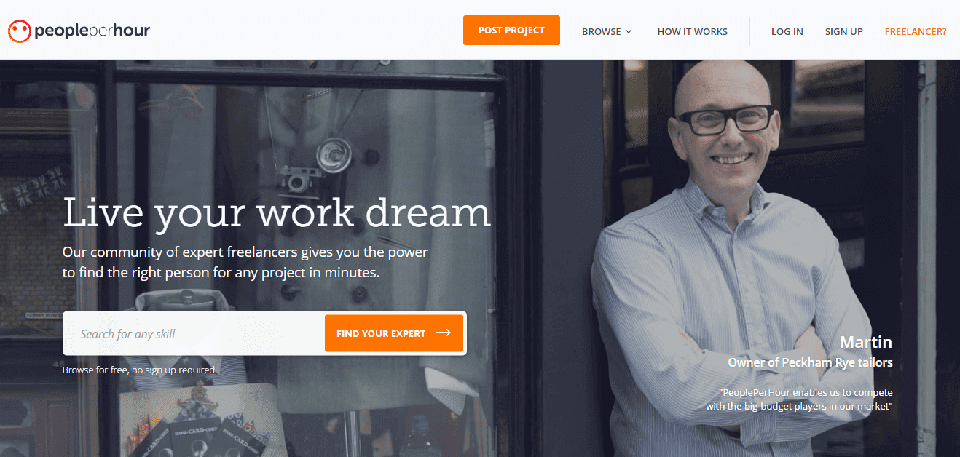Image resolution: width=960 pixels, height=457 pixels.
Task: Click the Live your work dream headline
Action: pos(277,214)
